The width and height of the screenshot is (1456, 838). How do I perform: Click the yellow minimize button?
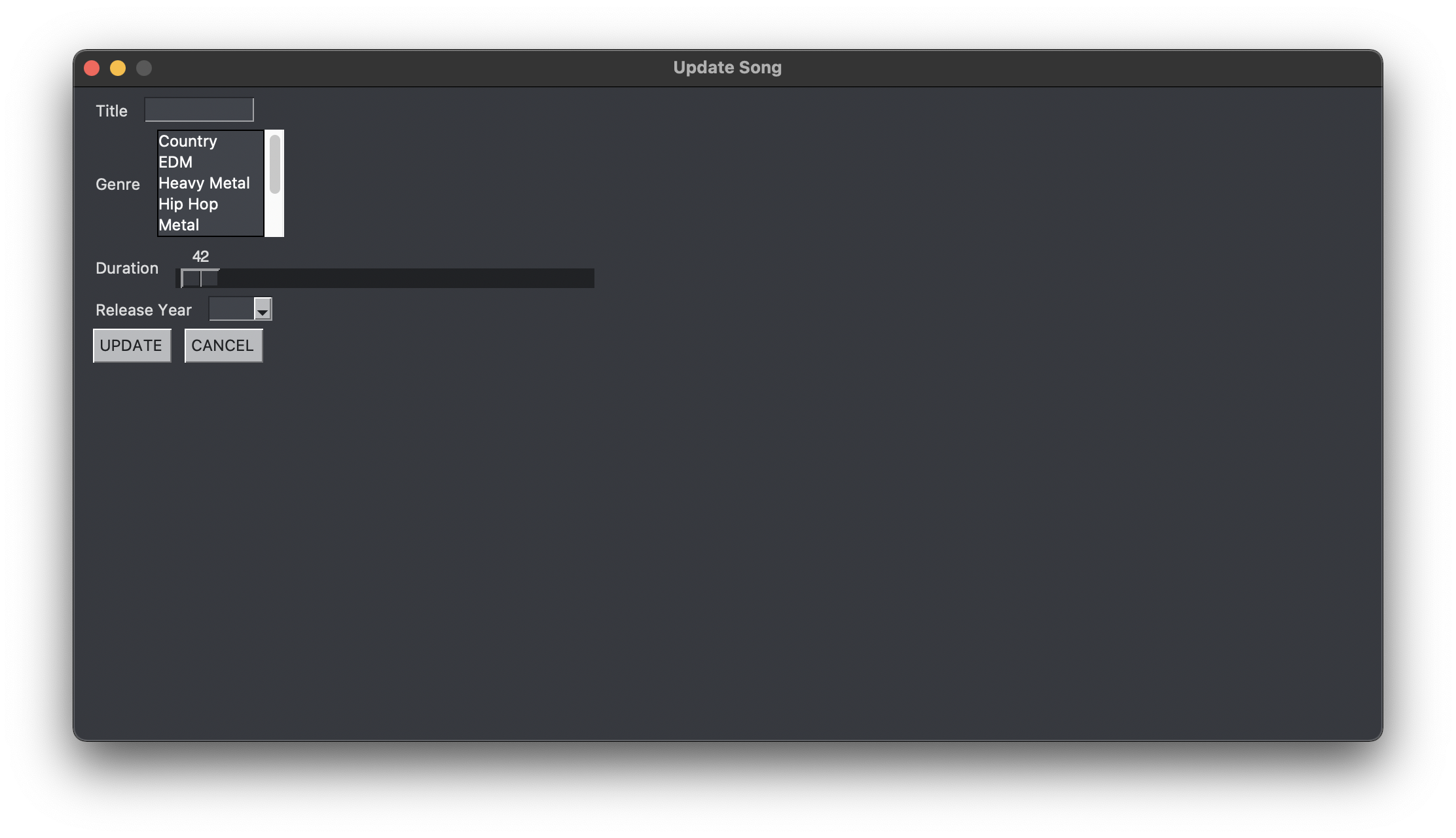click(x=117, y=67)
